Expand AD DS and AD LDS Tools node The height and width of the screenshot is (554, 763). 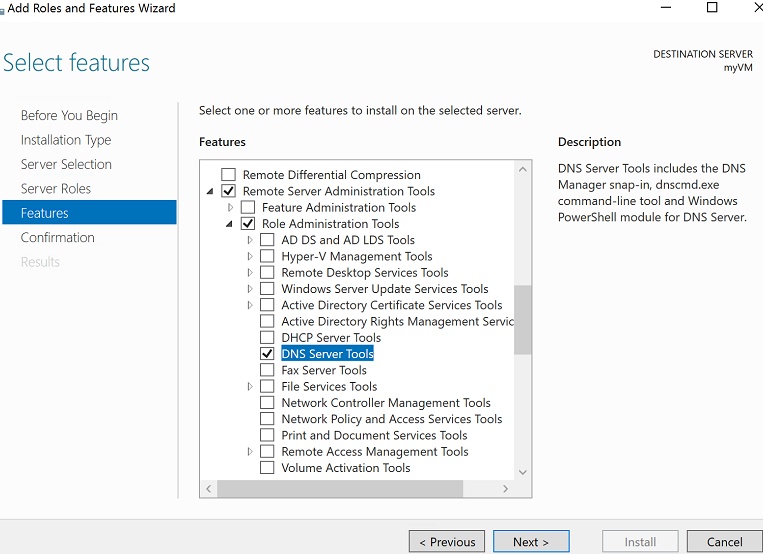tap(250, 240)
